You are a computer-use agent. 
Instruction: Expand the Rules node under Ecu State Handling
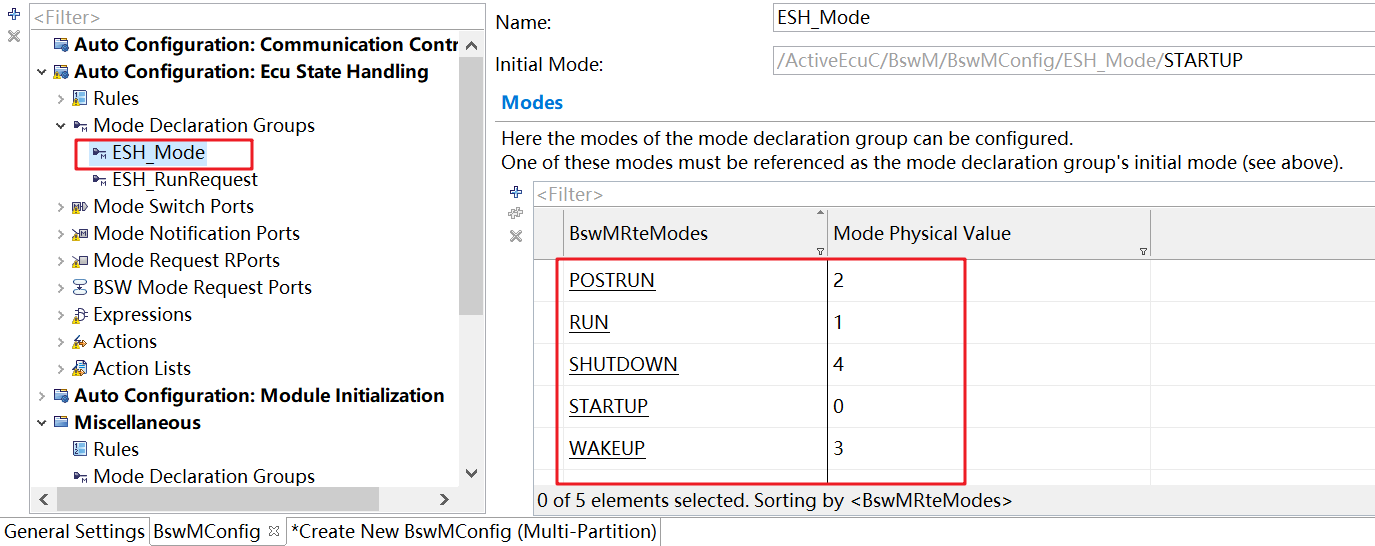point(61,99)
